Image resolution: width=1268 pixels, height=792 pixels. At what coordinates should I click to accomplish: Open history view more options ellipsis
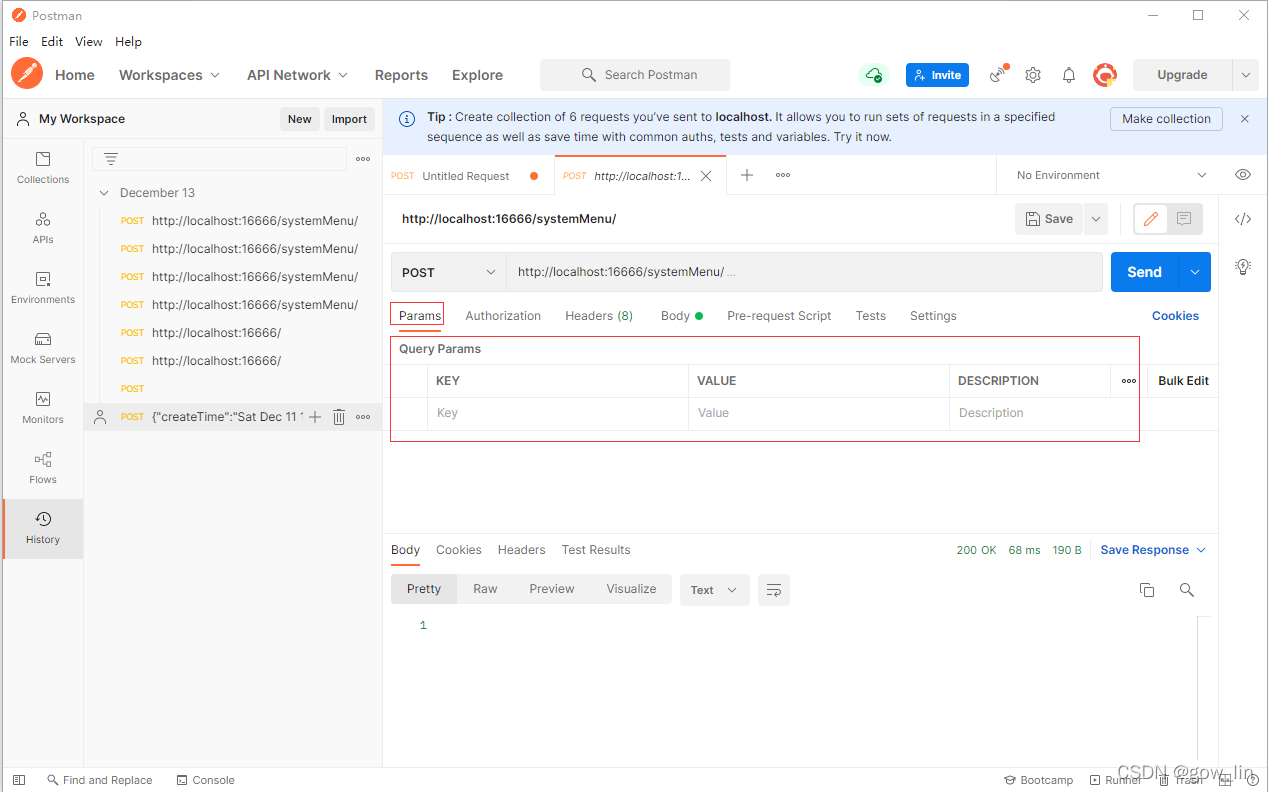coord(363,159)
